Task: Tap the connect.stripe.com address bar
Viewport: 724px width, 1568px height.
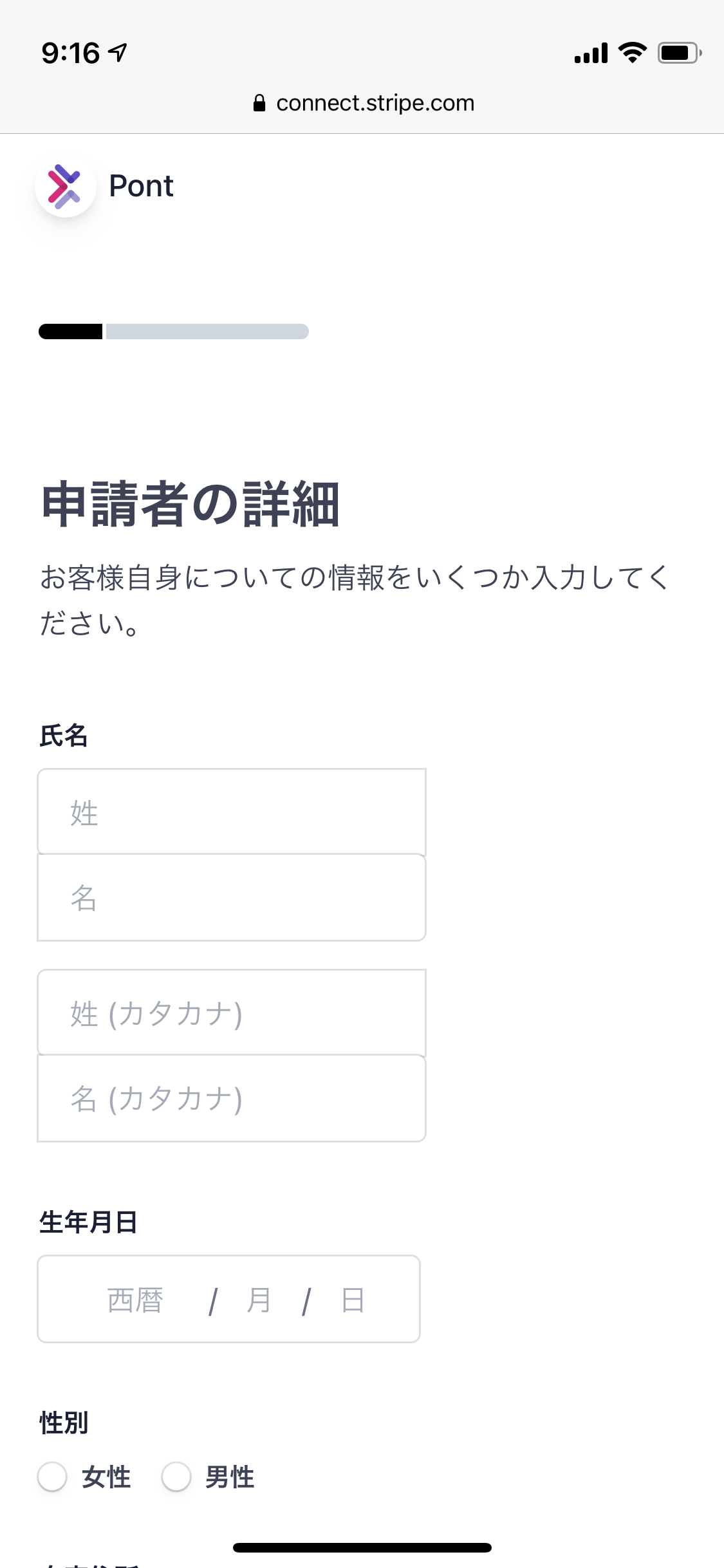Action: pyautogui.click(x=364, y=103)
